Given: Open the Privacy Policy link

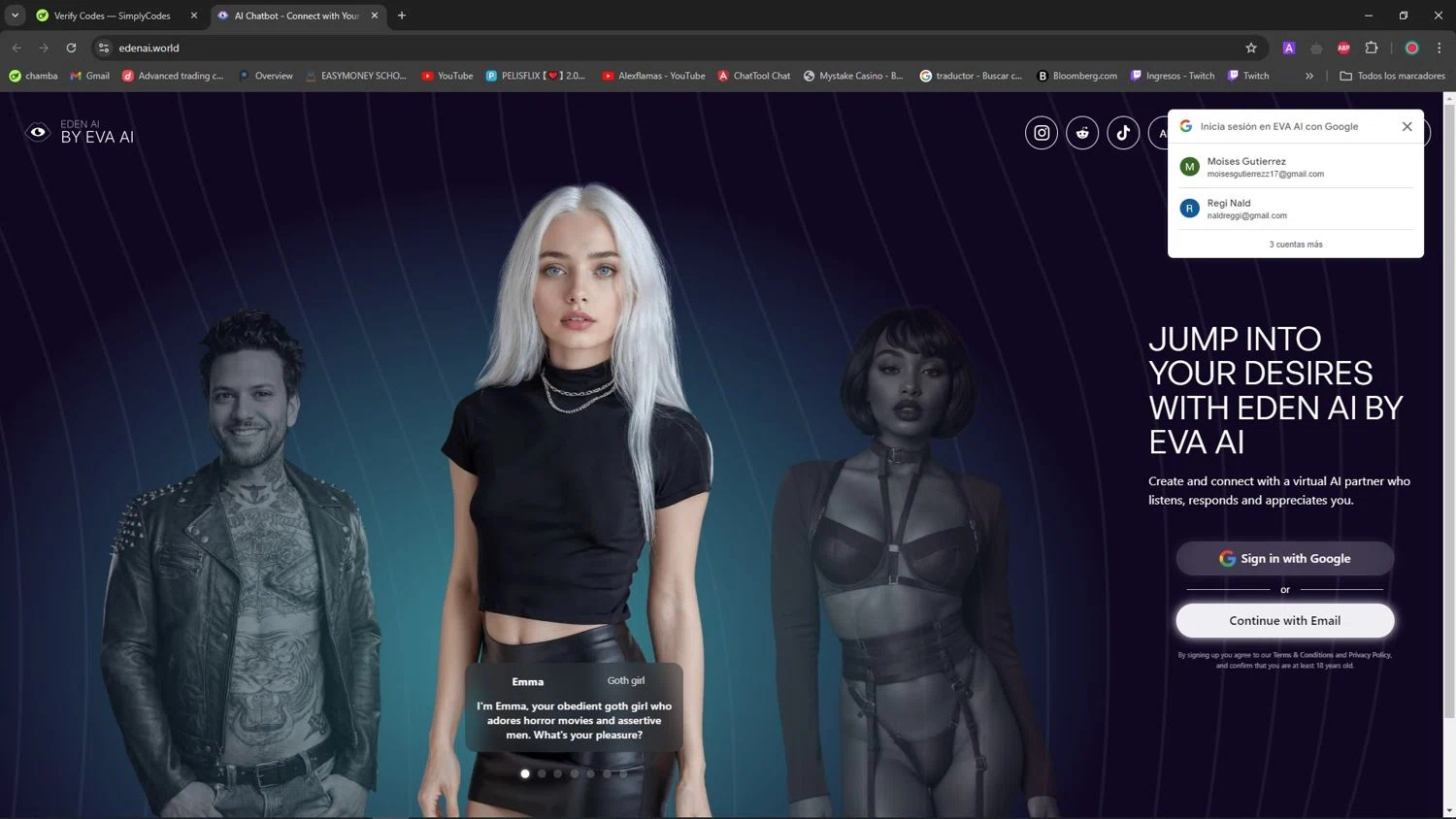Looking at the screenshot, I should [x=1370, y=655].
